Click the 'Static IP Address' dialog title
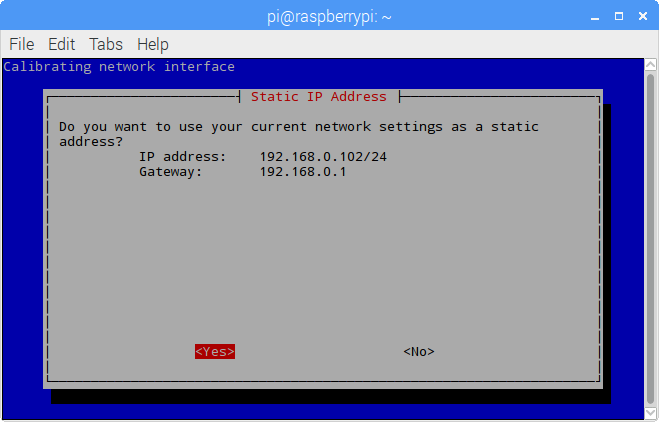659x422 pixels. pos(319,97)
